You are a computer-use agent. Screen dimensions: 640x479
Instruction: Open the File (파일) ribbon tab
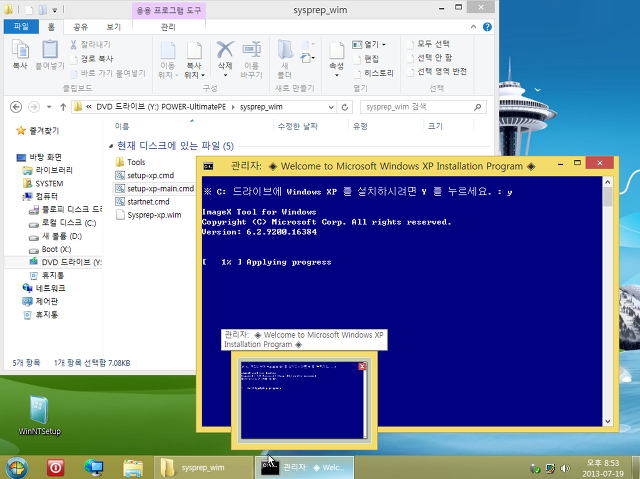pos(21,27)
